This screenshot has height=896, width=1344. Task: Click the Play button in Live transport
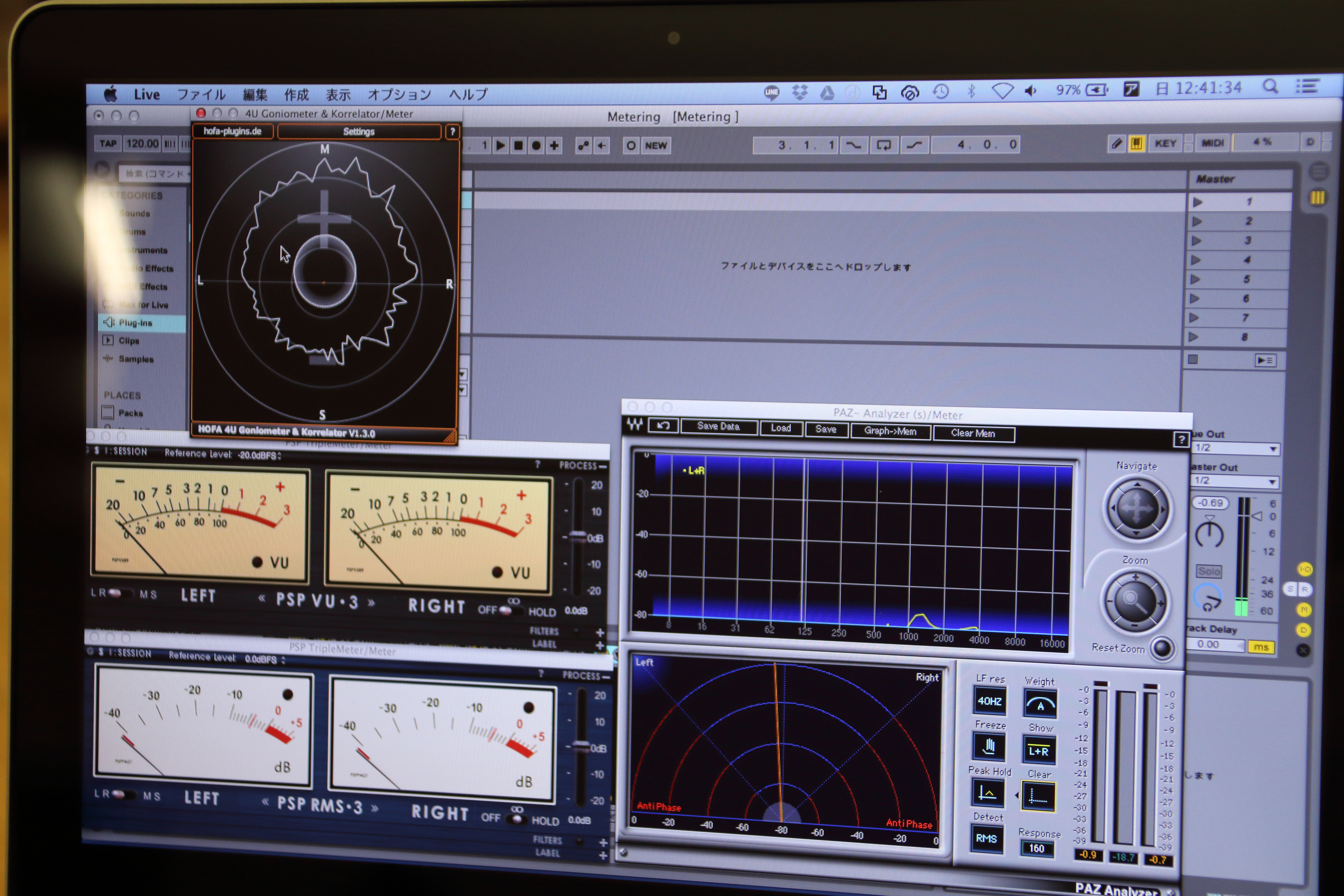click(x=501, y=145)
